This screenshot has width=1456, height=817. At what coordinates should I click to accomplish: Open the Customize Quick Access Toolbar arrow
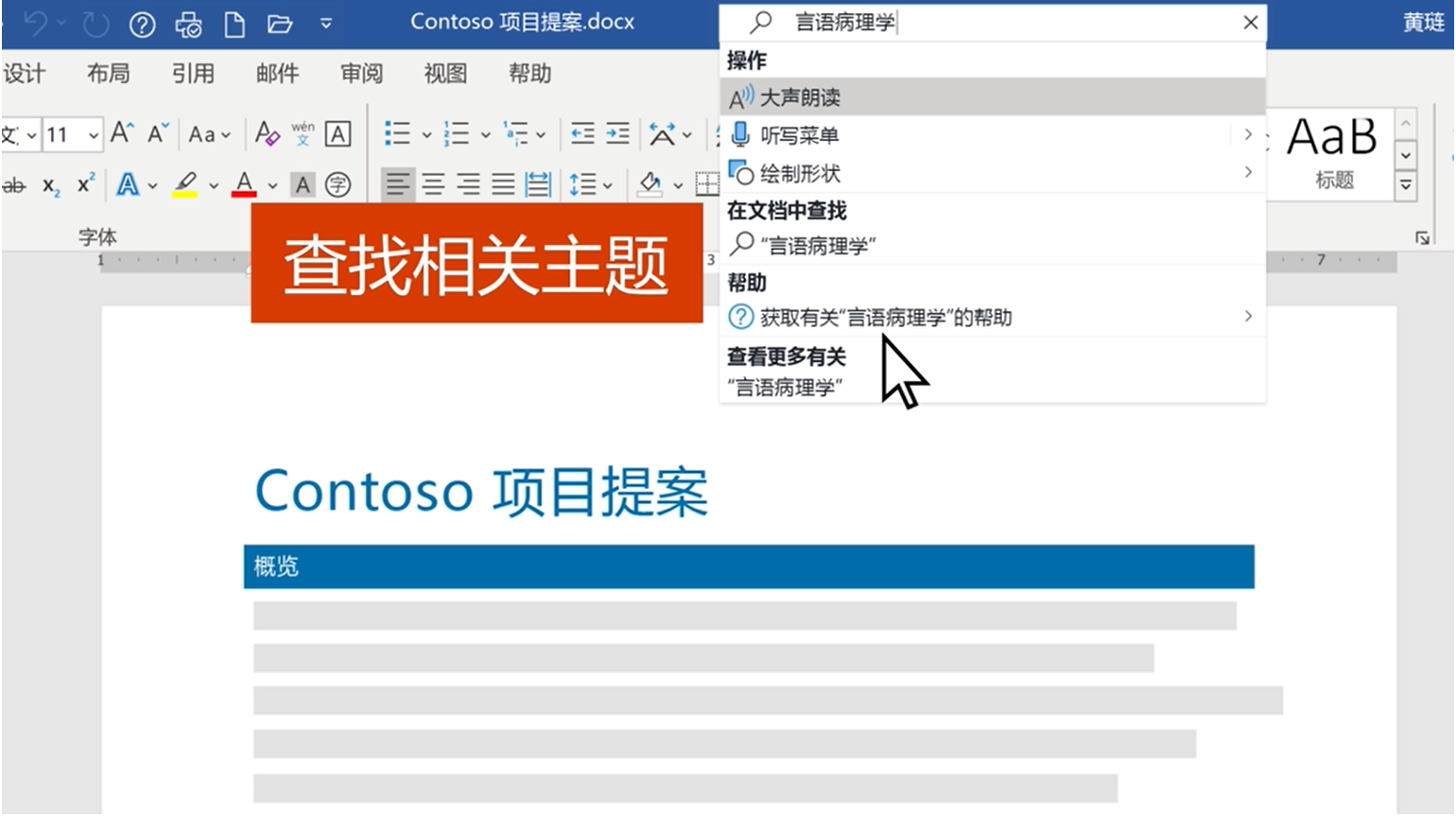[x=326, y=24]
